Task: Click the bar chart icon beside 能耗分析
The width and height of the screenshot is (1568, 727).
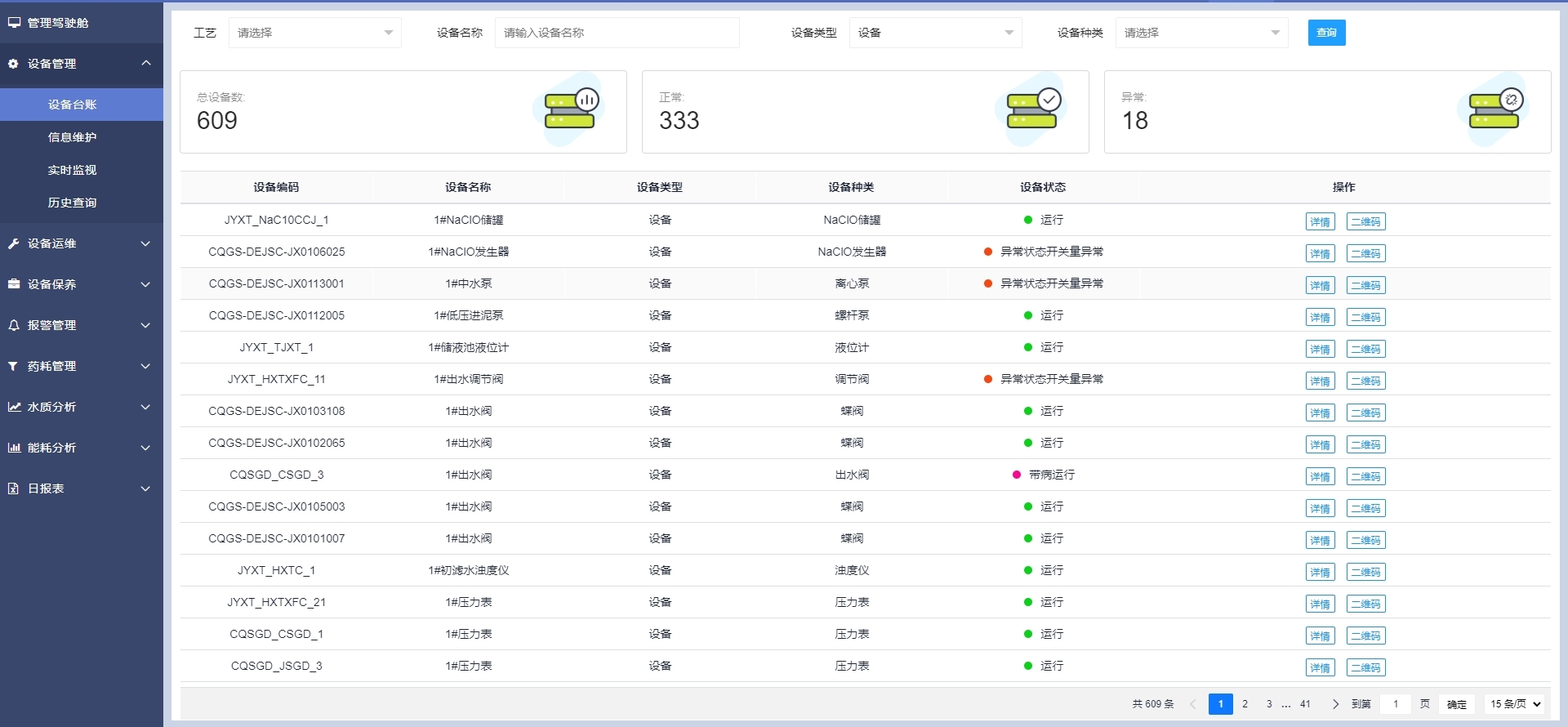Action: (14, 448)
